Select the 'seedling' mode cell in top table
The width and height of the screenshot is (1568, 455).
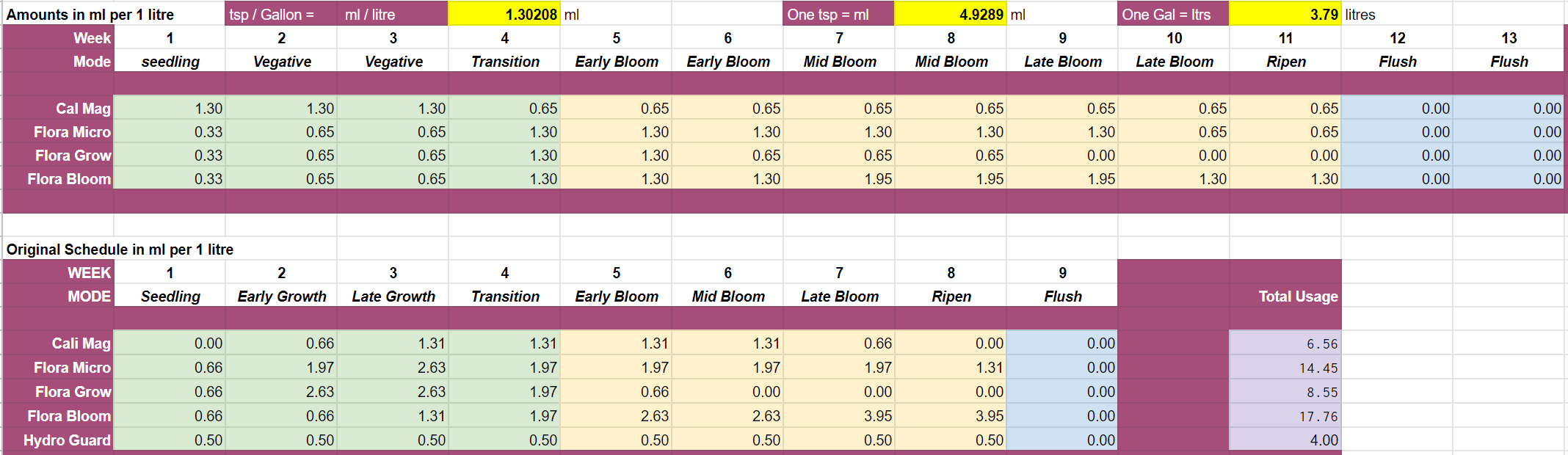click(170, 62)
